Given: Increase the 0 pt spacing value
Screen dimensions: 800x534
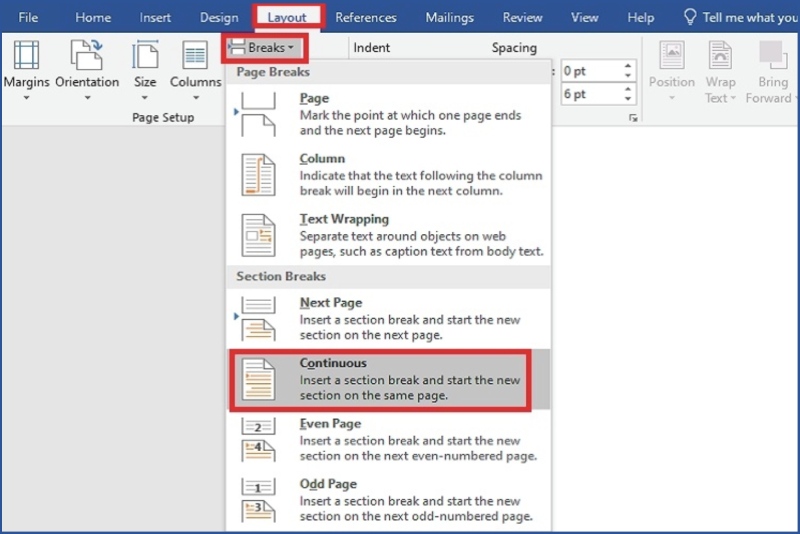Looking at the screenshot, I should tap(628, 66).
